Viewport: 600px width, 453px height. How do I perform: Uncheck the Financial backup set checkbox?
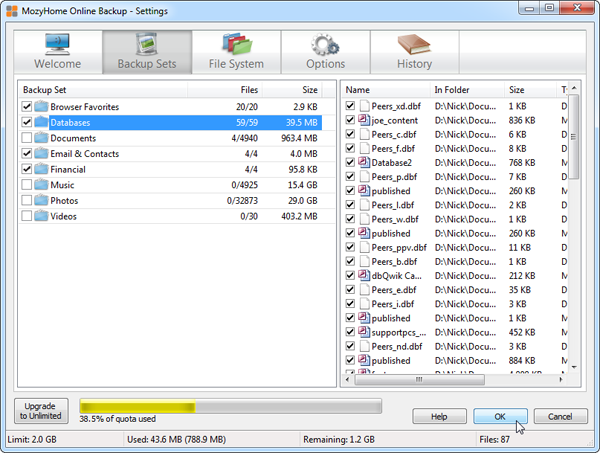(27, 169)
